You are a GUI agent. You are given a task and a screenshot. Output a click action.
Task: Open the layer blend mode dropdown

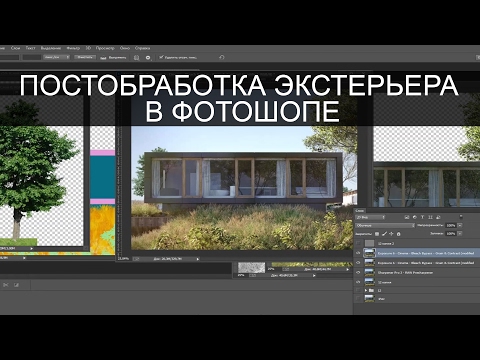(x=385, y=226)
